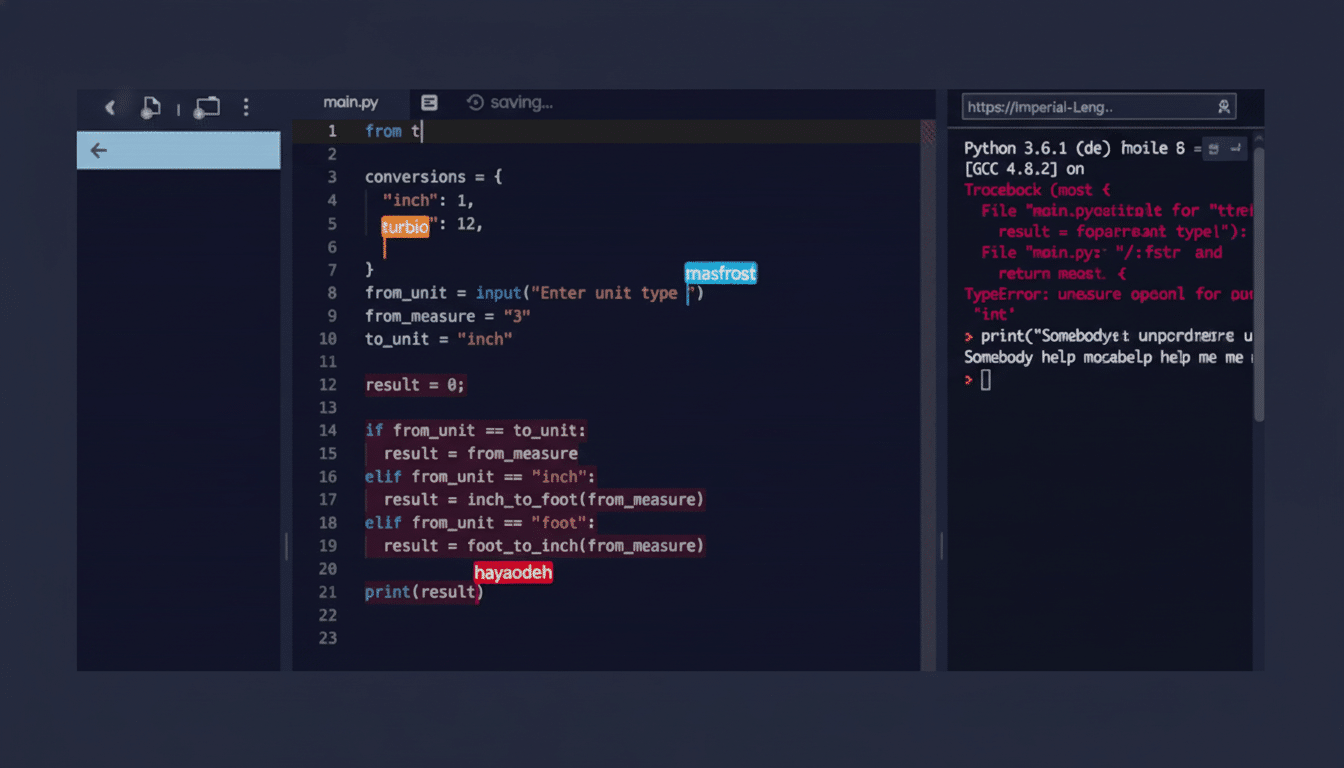This screenshot has height=768, width=1344.
Task: Toggle the 'masfrost' collaborator cursor label
Action: pyautogui.click(x=720, y=273)
